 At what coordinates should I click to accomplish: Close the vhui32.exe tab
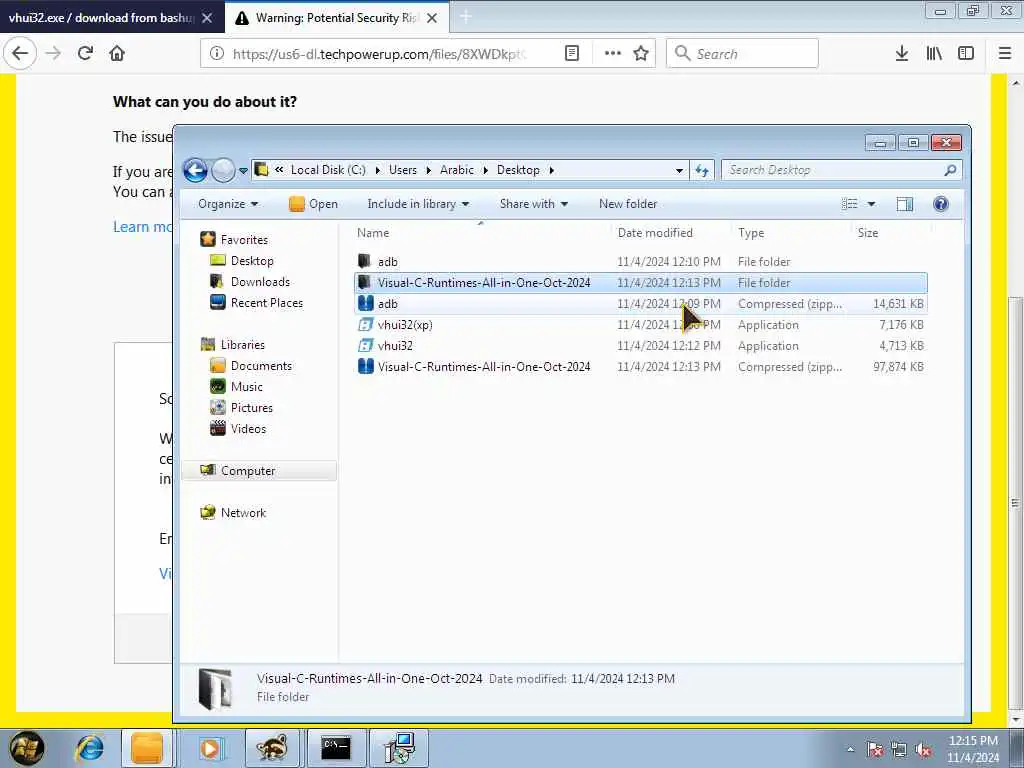[207, 18]
